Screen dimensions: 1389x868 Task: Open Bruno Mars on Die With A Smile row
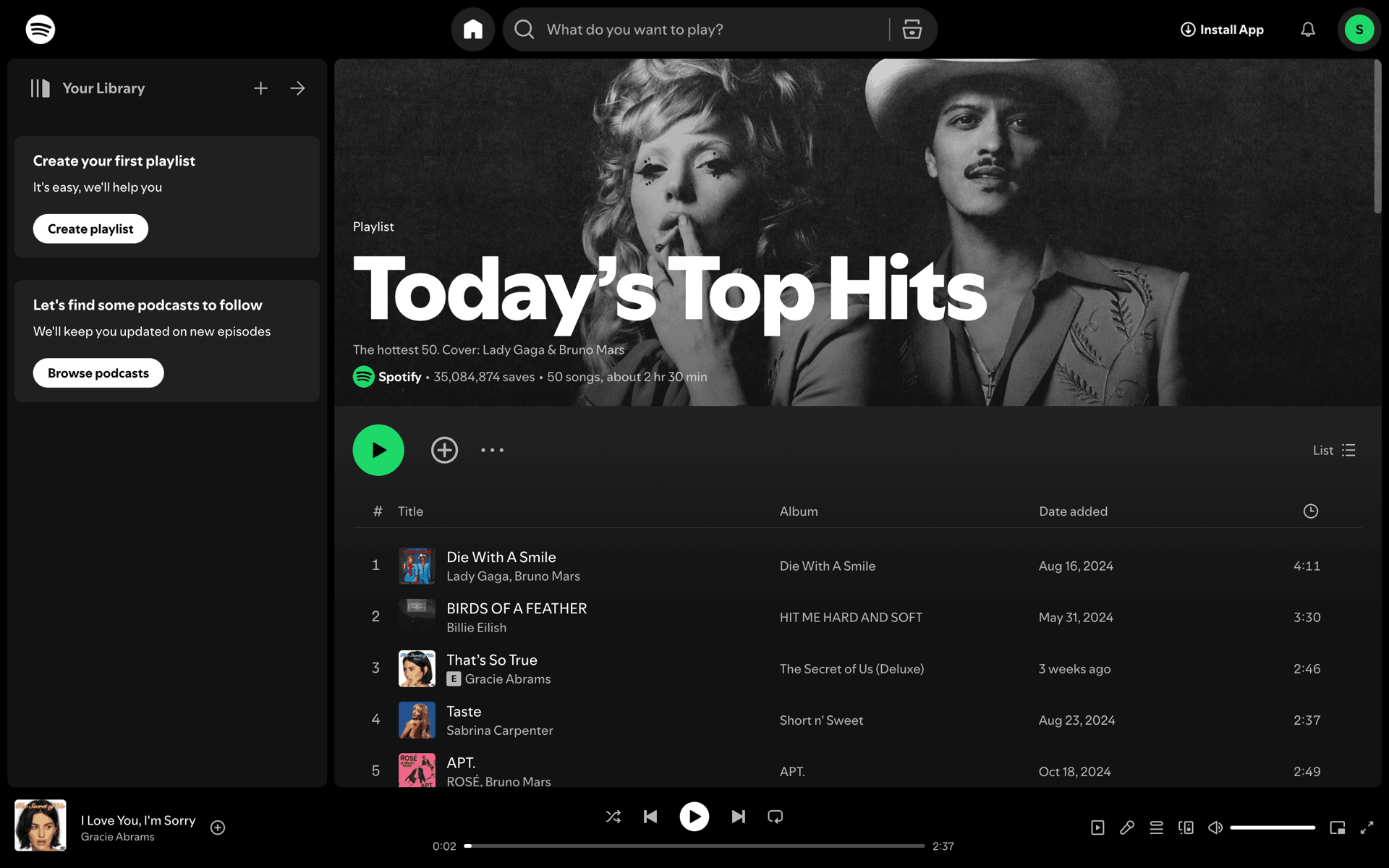(x=548, y=576)
